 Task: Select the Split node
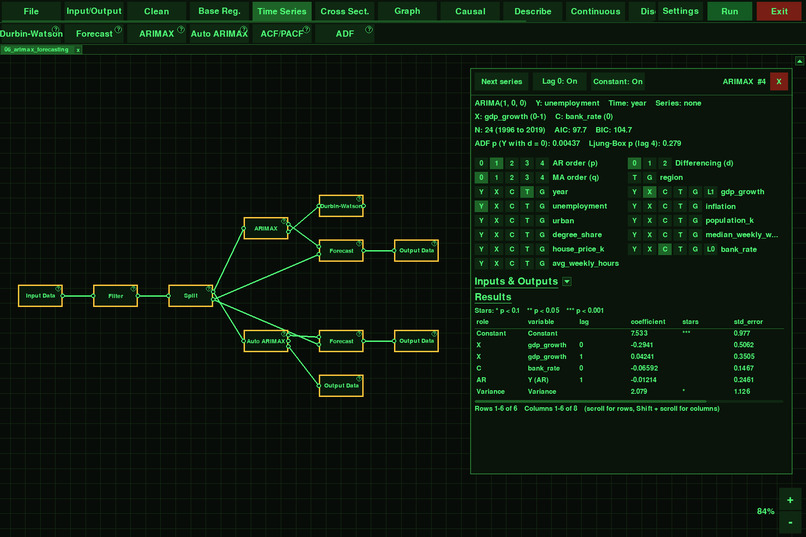coord(191,295)
